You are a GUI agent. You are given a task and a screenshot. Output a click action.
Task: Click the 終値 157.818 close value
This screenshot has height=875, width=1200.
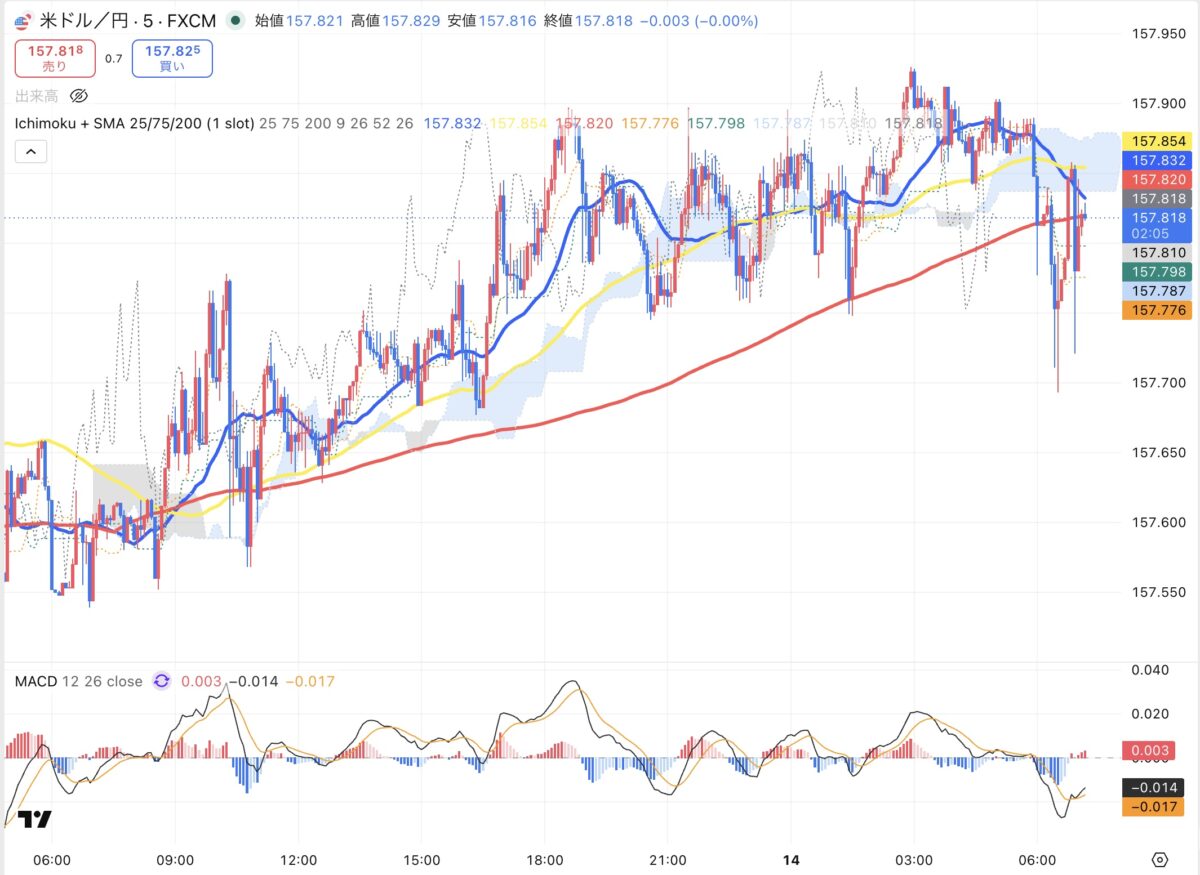[588, 20]
